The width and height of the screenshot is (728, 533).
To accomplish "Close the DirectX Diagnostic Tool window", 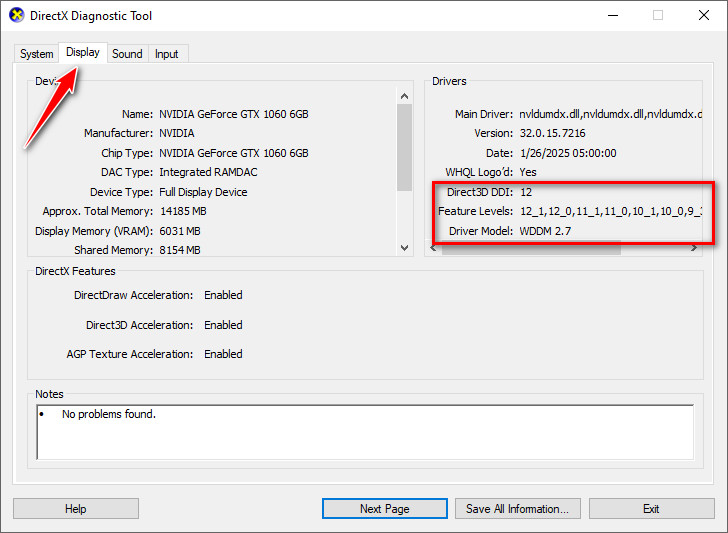I will pos(704,15).
